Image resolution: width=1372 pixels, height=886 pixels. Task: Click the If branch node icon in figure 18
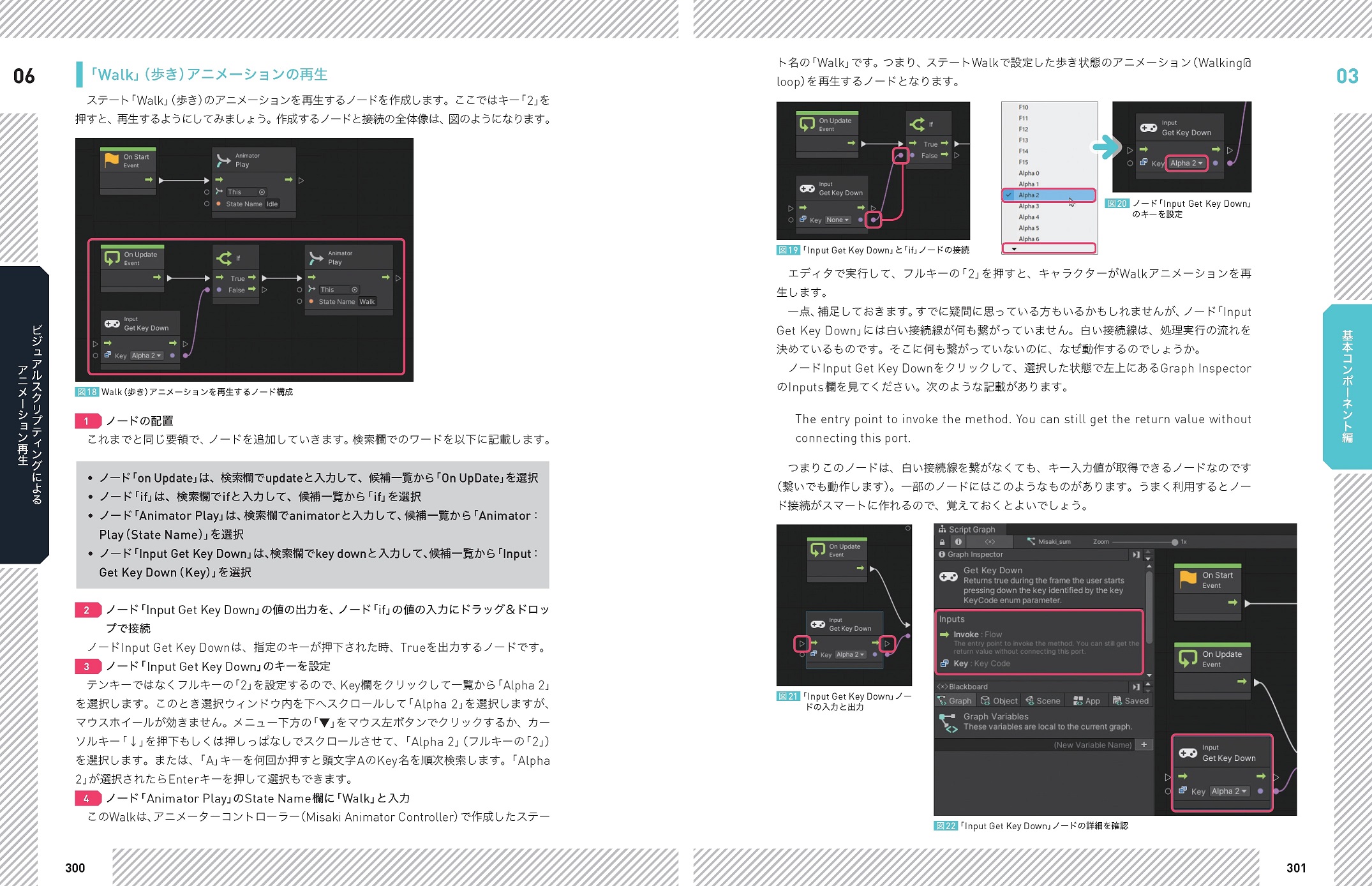click(224, 258)
